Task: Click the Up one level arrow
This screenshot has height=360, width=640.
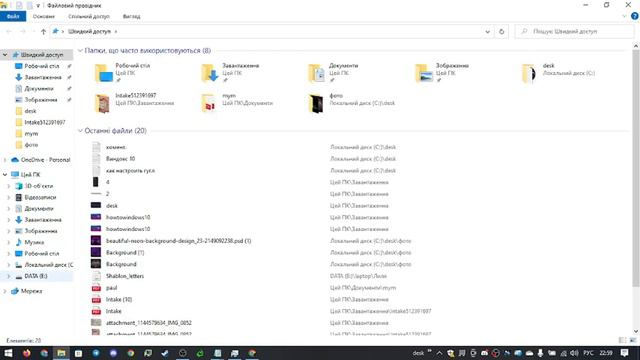Action: [43, 31]
